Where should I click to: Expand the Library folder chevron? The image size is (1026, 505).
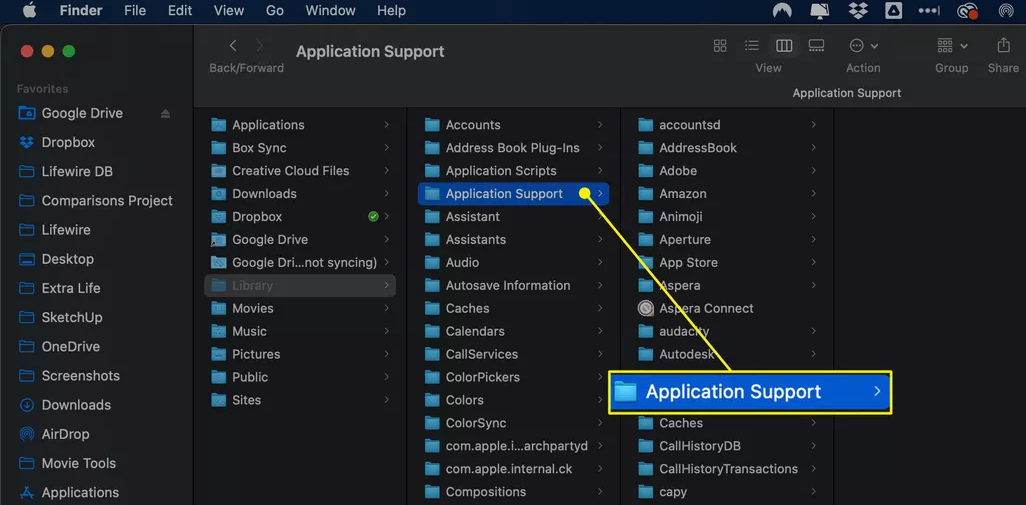coord(387,285)
